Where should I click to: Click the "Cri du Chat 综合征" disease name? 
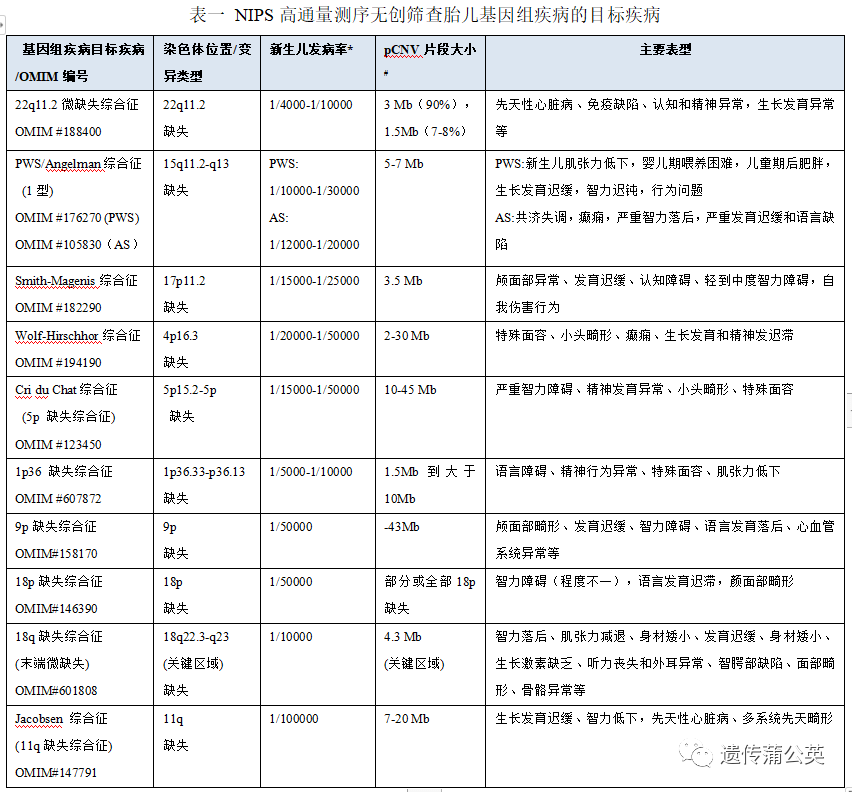tap(66, 390)
